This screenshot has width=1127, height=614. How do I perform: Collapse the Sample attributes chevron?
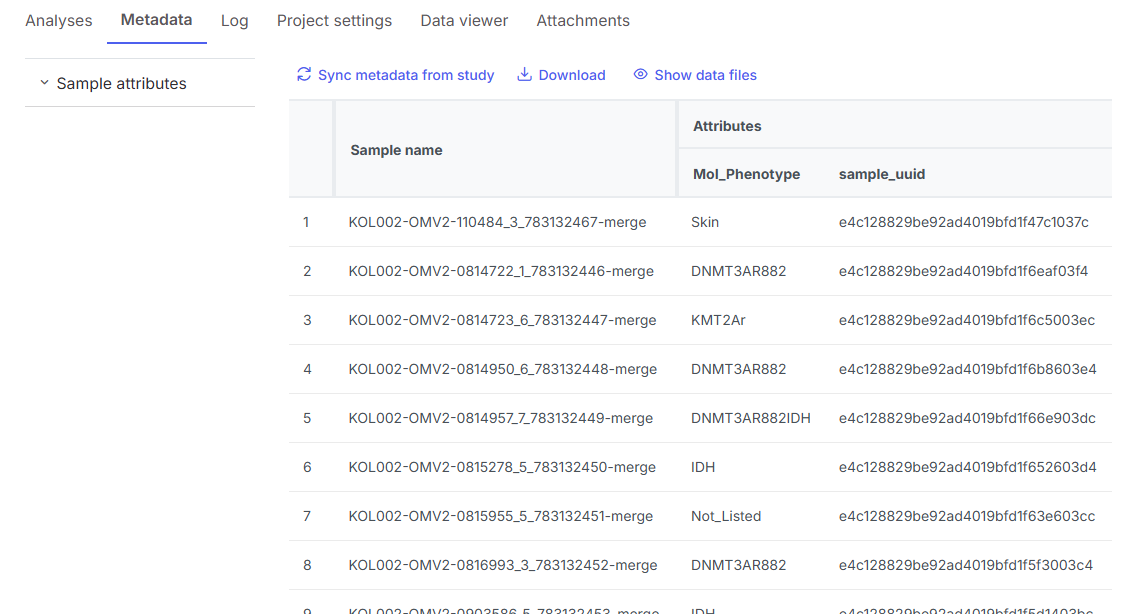44,83
